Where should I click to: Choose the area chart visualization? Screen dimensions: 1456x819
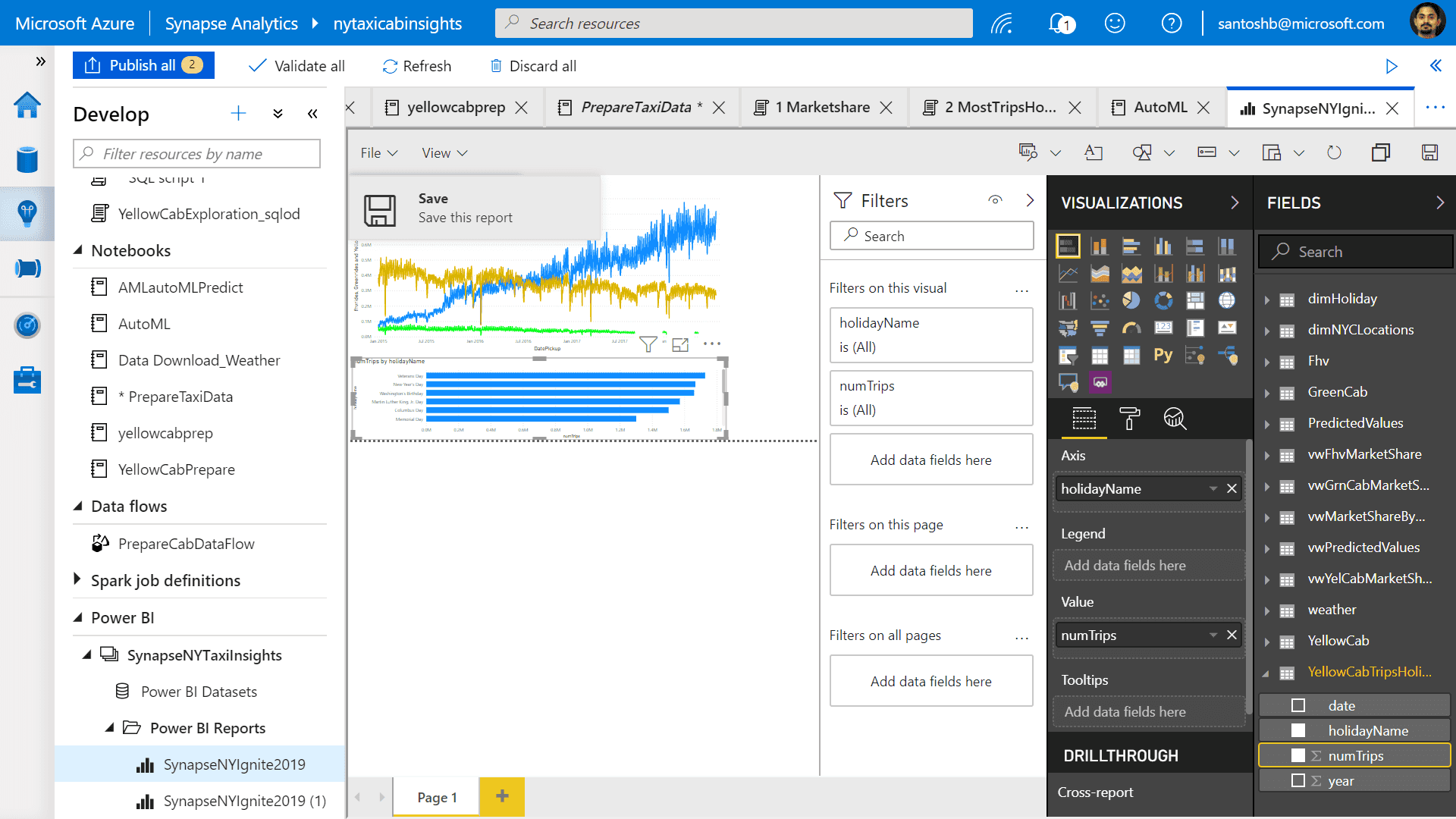pyautogui.click(x=1100, y=273)
